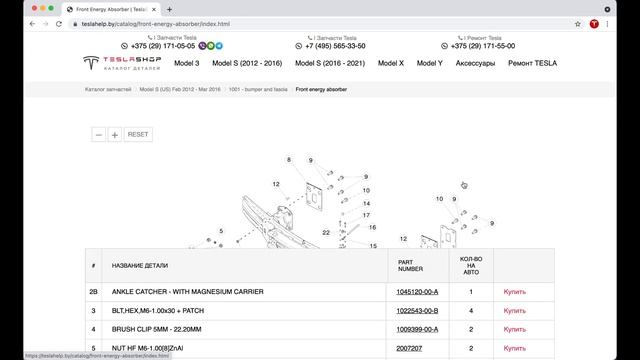This screenshot has height=360, width=640.
Task: Click the Tesla Shop logo
Action: (122, 63)
